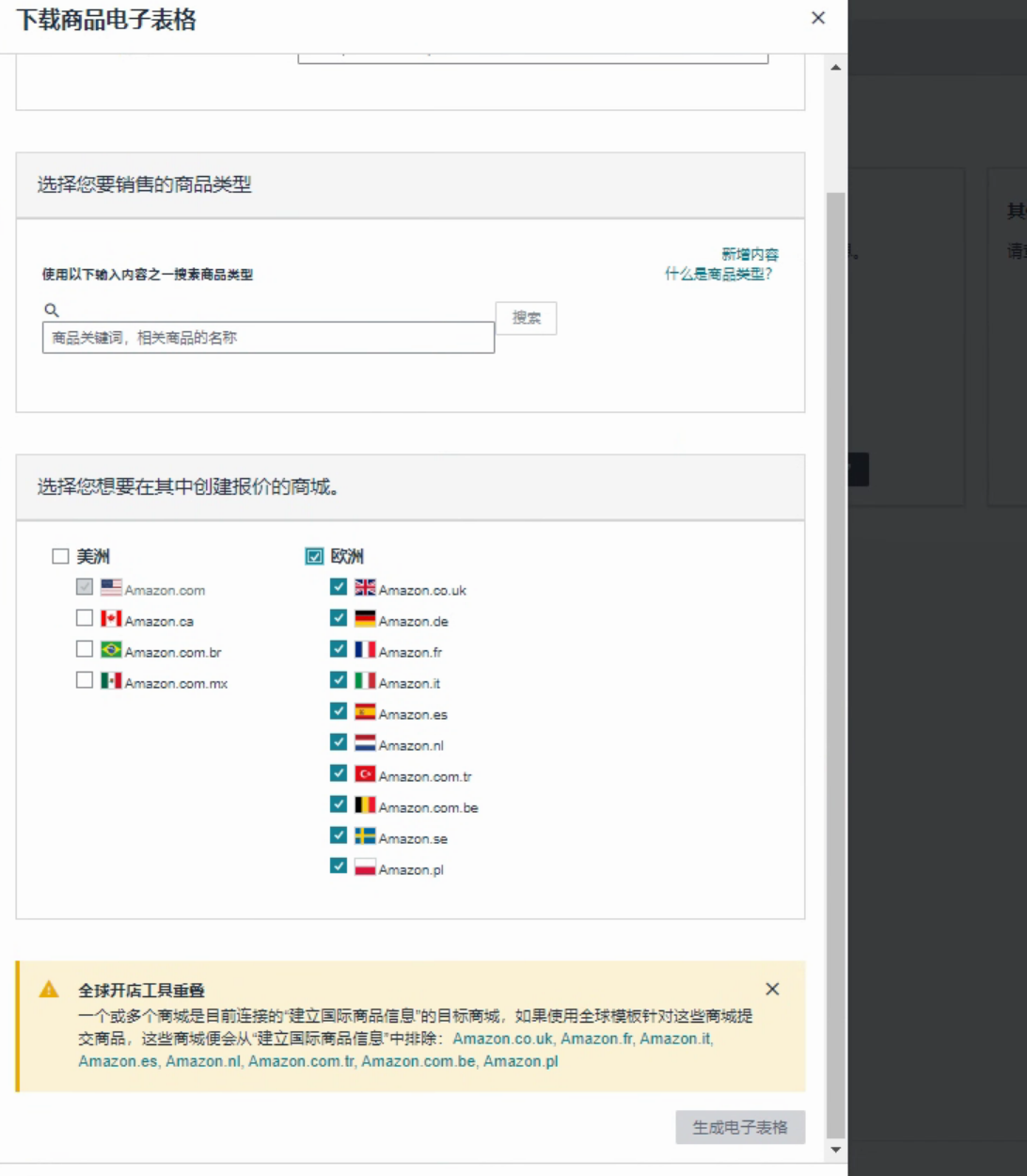
Task: Click the Italian flag icon for Amazon.it
Action: [x=365, y=680]
